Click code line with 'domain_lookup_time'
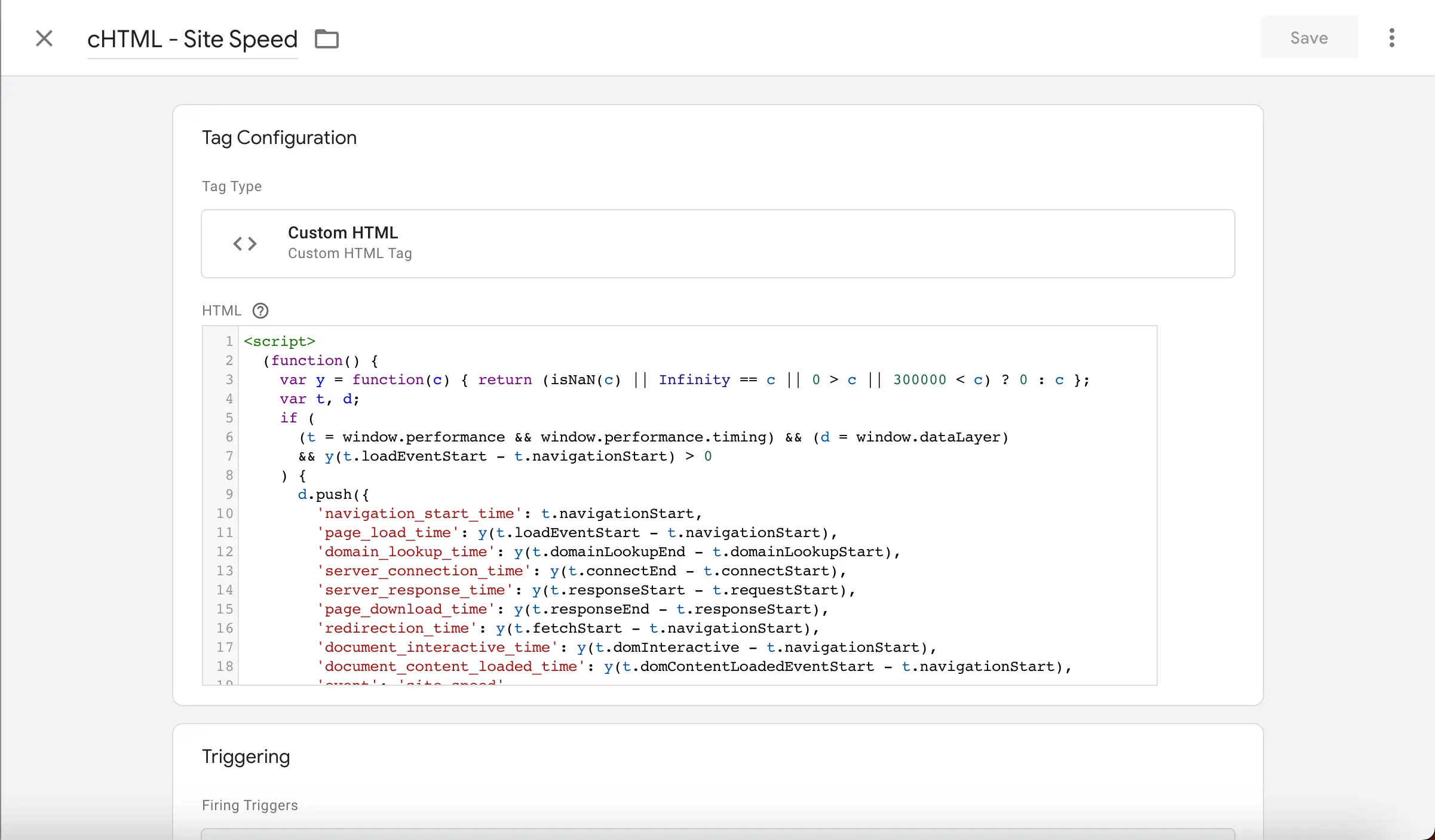This screenshot has height=840, width=1435. (608, 551)
